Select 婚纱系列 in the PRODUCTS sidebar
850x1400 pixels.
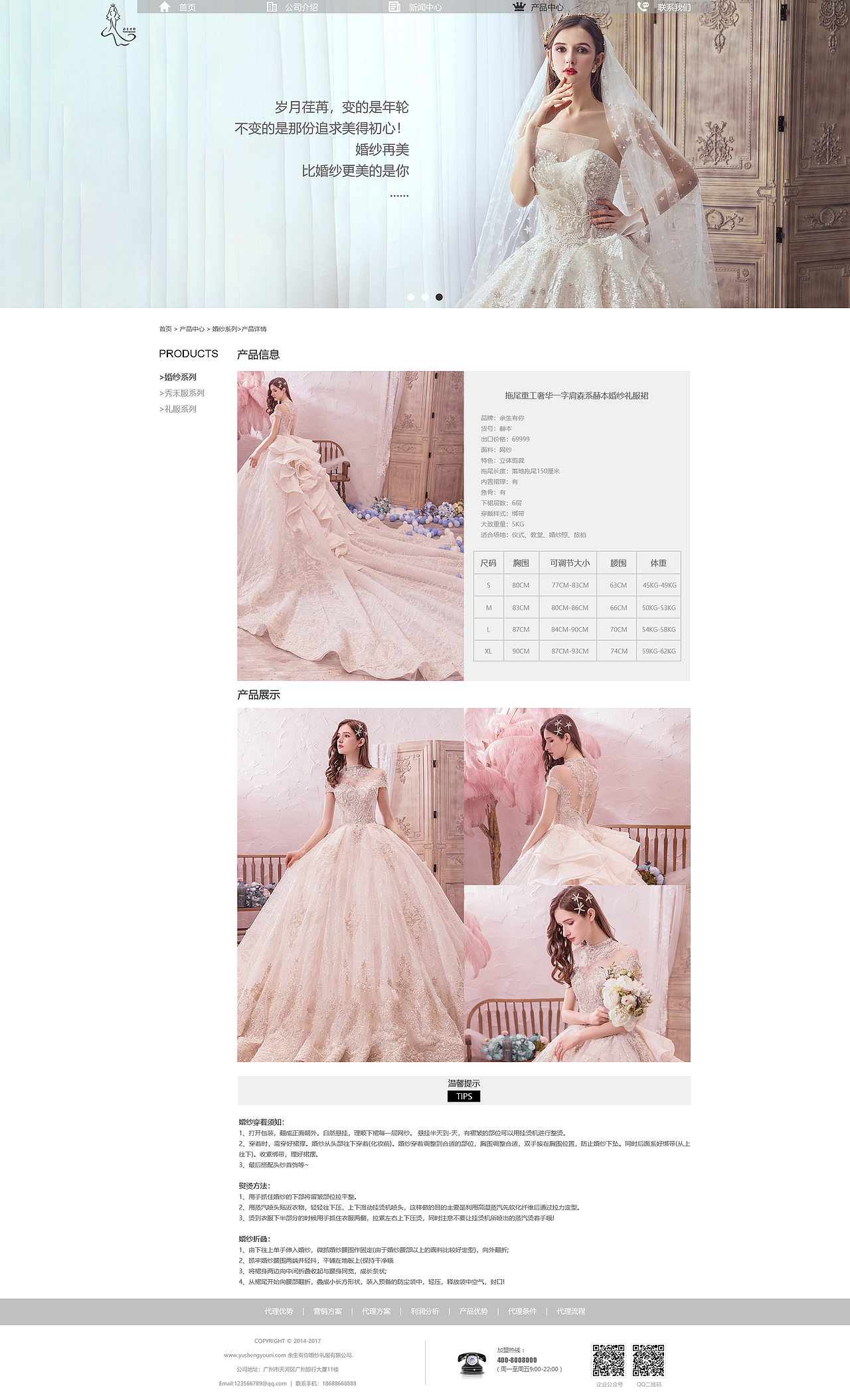[178, 377]
